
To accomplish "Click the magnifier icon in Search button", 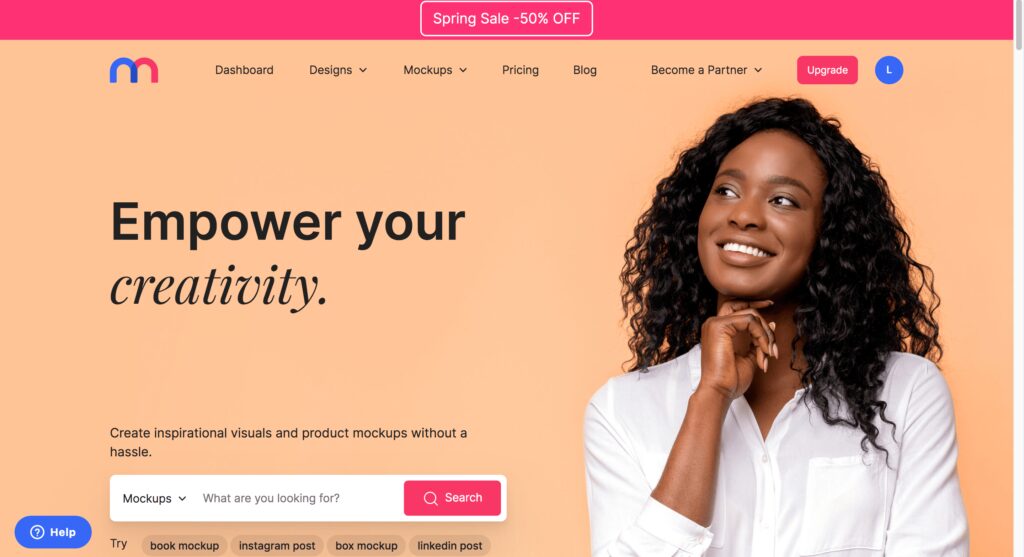I will point(430,498).
